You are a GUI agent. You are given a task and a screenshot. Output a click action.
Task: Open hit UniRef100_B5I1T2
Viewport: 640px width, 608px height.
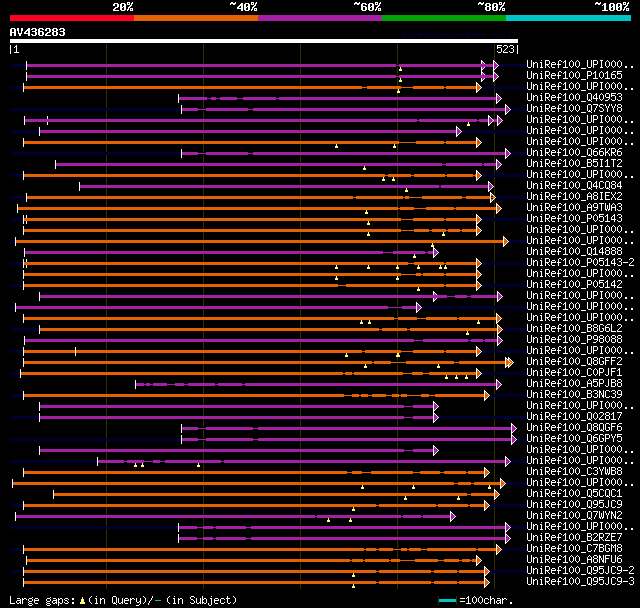[574, 164]
